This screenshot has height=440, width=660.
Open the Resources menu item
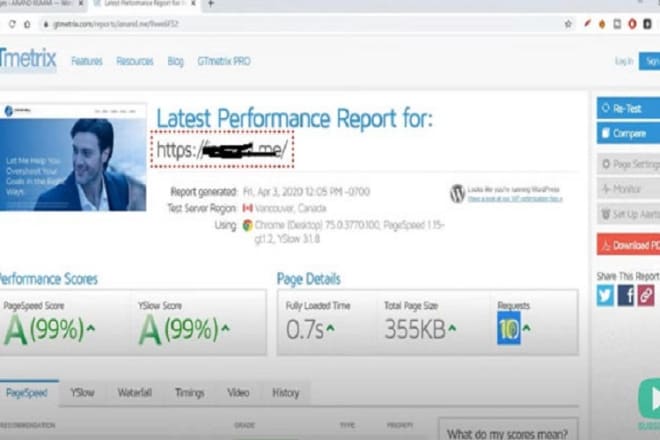(135, 61)
